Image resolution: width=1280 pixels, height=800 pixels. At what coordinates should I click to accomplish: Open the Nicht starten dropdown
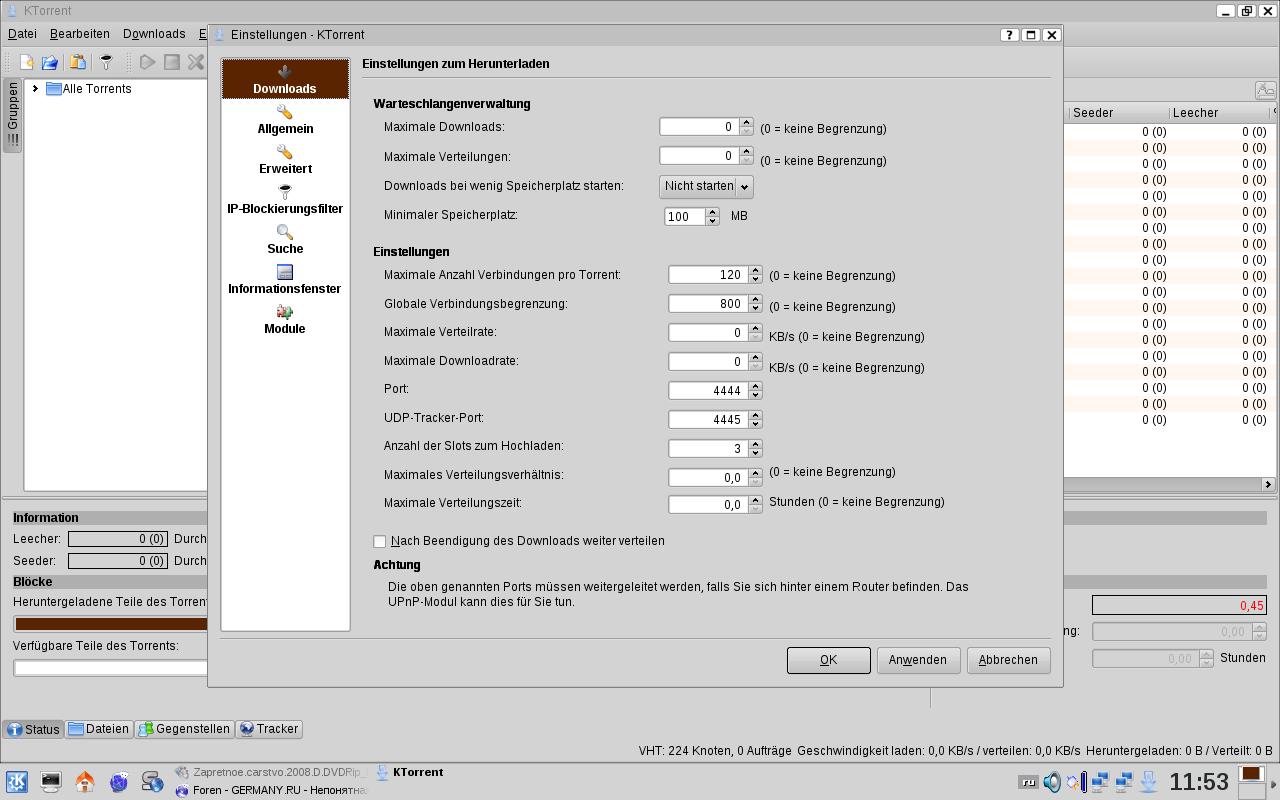pos(706,186)
